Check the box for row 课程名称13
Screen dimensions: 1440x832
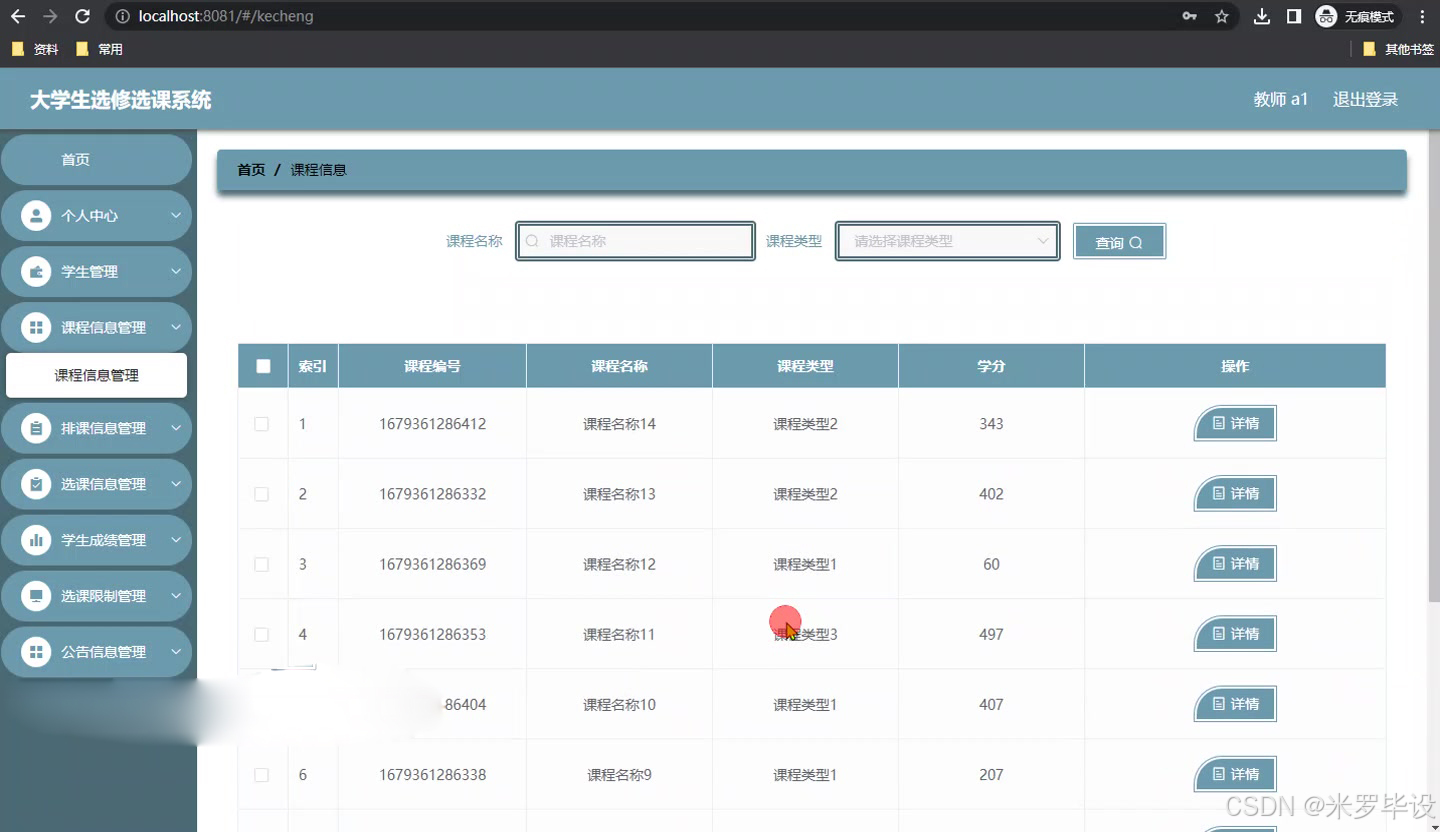261,494
